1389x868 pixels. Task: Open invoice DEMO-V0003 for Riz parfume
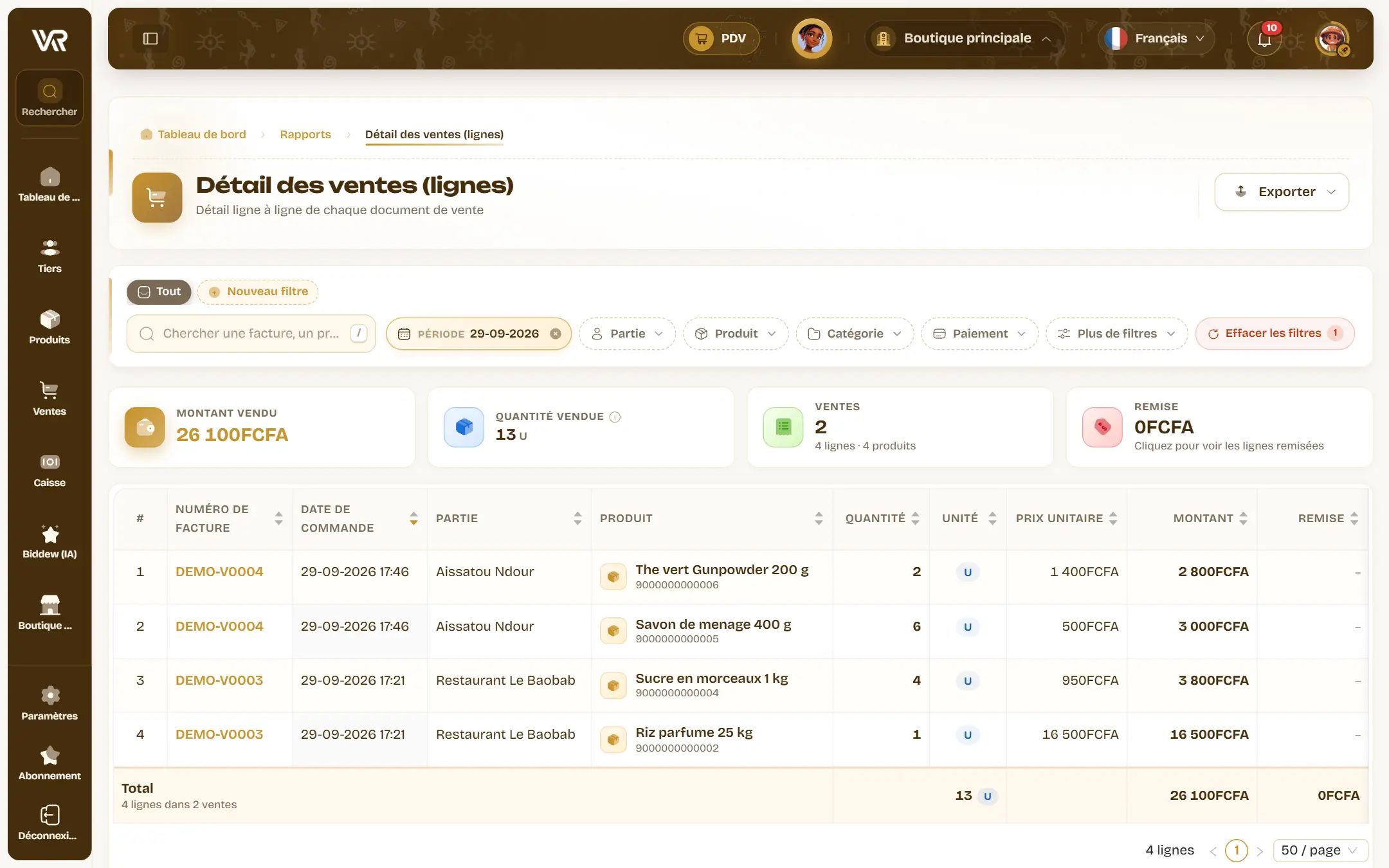click(x=219, y=734)
